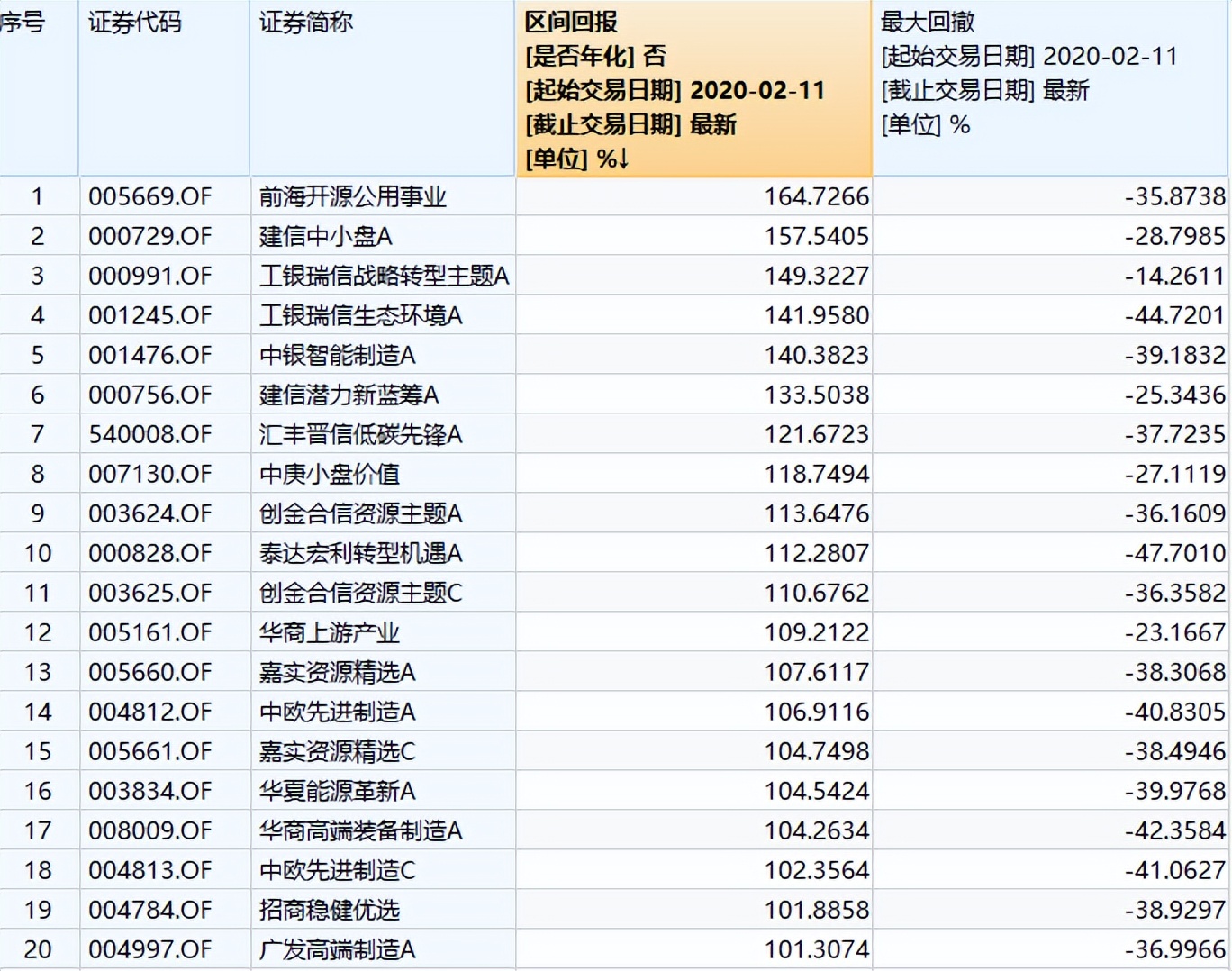The width and height of the screenshot is (1232, 971).
Task: Select drawdown value -40.8305
Action: coord(1175,712)
